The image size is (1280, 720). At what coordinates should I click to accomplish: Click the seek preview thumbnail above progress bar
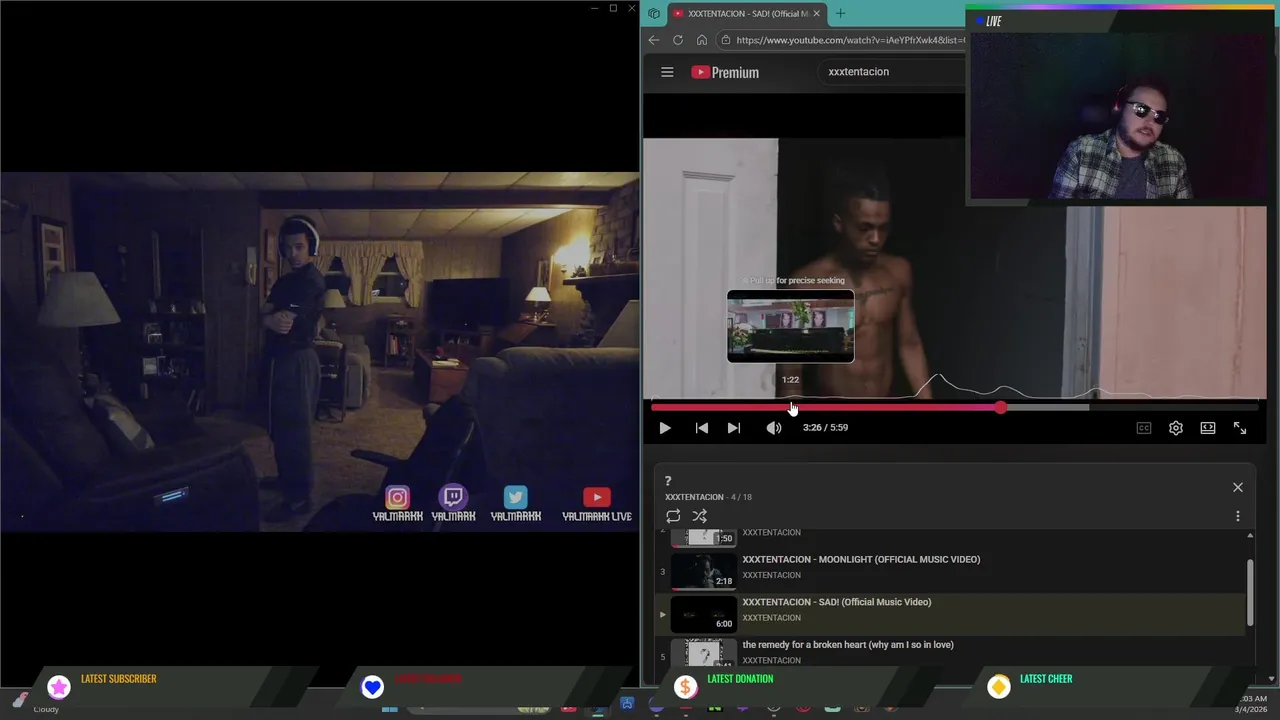(x=790, y=326)
